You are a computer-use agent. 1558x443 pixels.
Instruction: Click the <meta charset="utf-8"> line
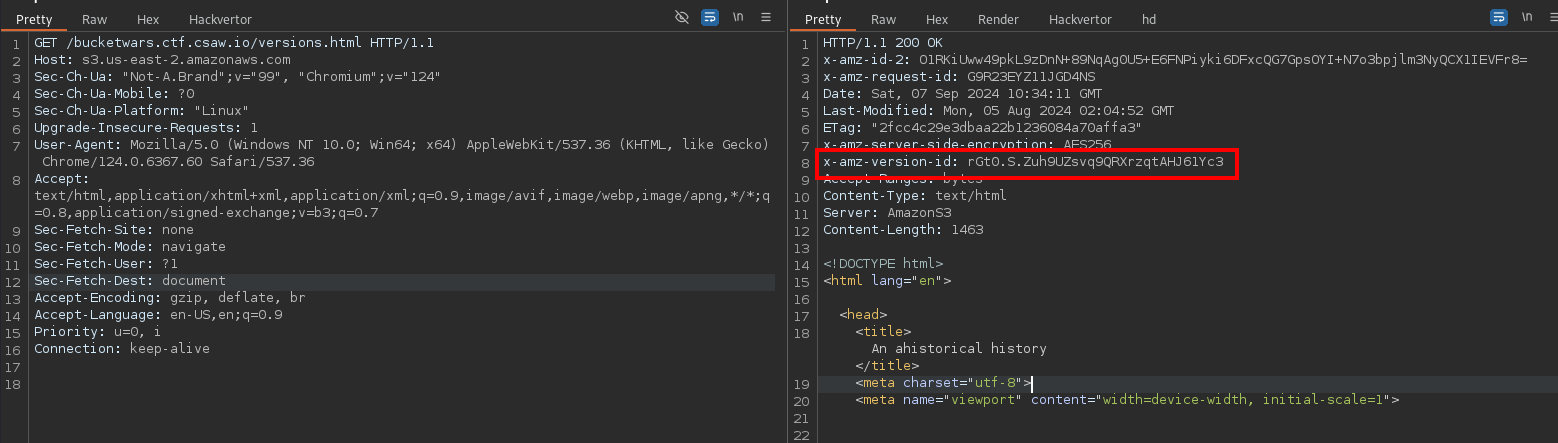pos(943,383)
